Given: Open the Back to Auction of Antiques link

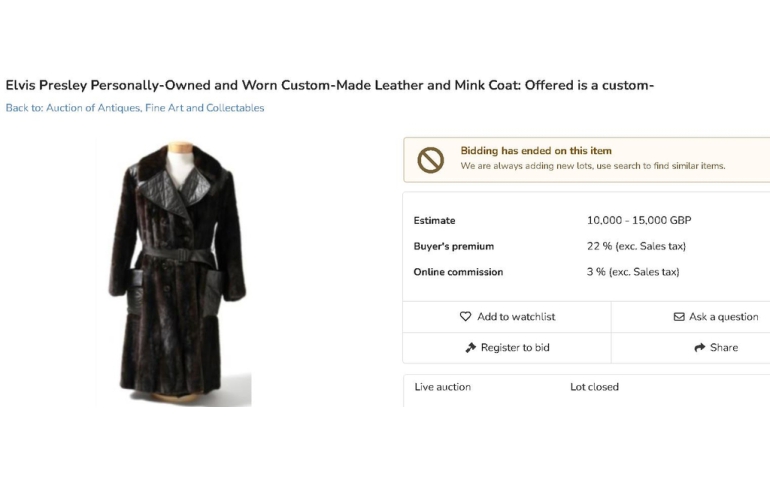Looking at the screenshot, I should click(135, 108).
